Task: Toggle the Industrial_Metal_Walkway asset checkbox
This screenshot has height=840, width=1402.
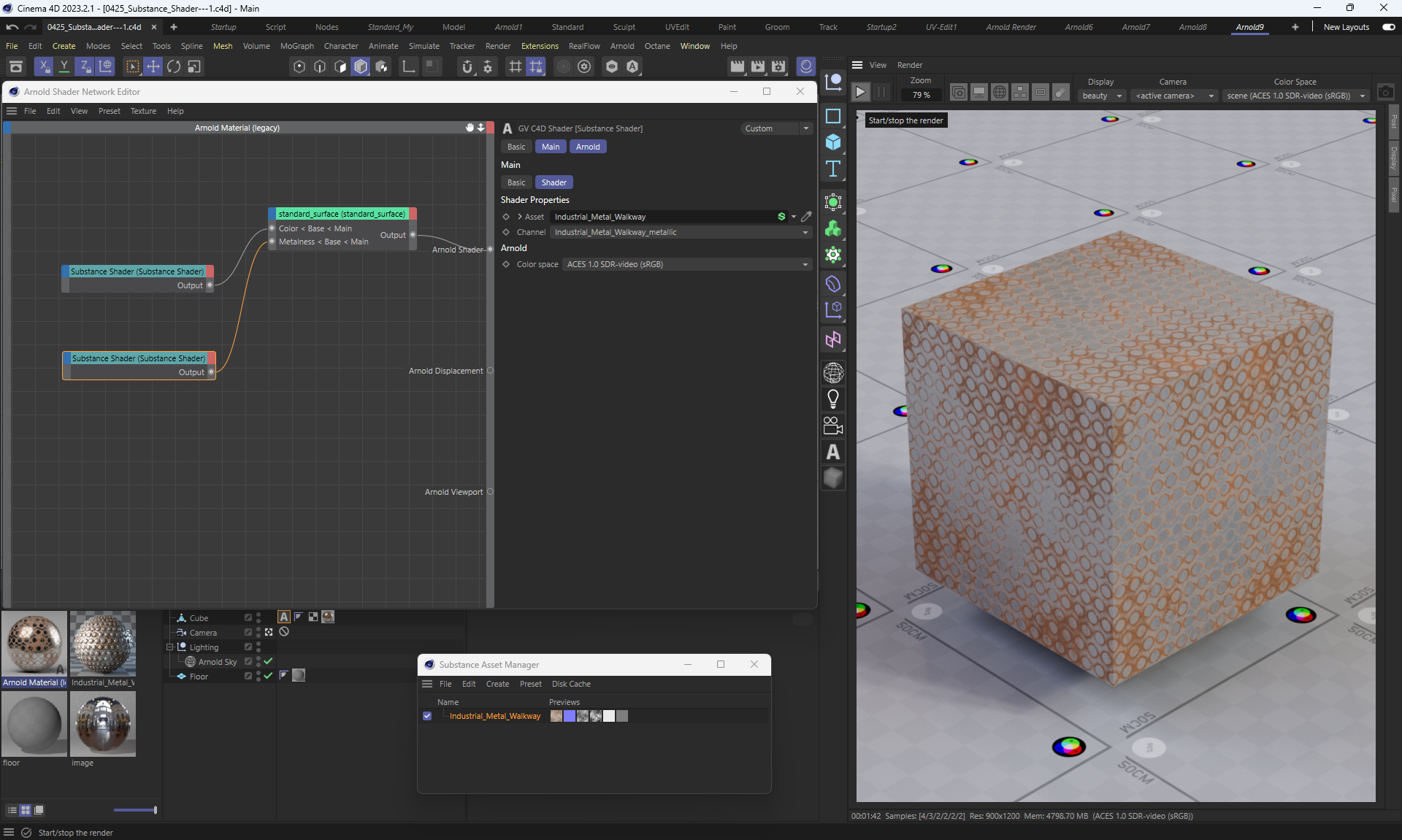Action: 427,716
